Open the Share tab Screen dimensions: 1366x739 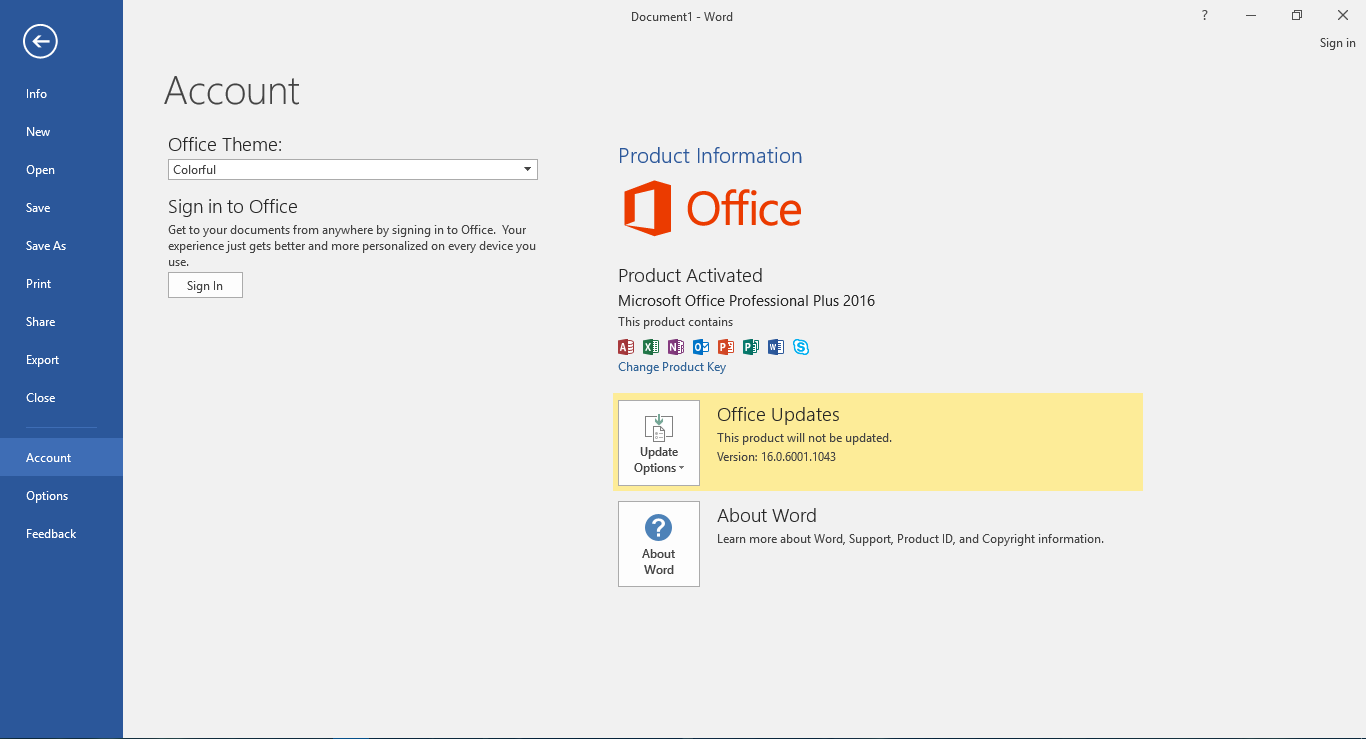[61, 322]
